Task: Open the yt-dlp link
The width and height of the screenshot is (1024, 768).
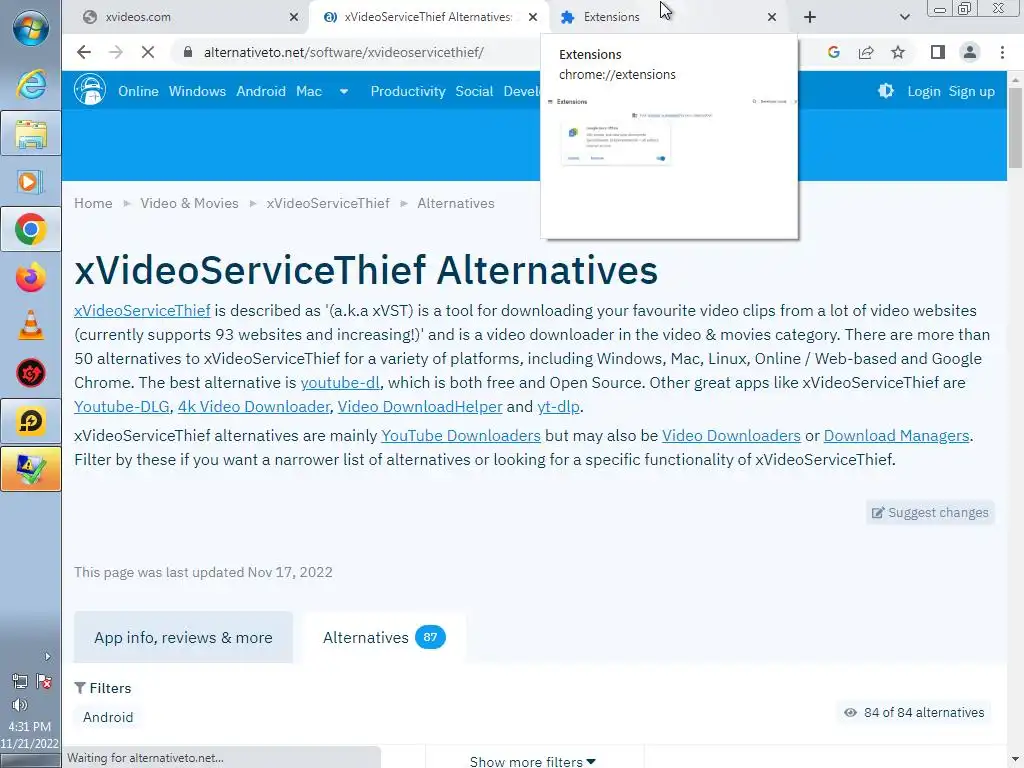Action: (x=558, y=407)
